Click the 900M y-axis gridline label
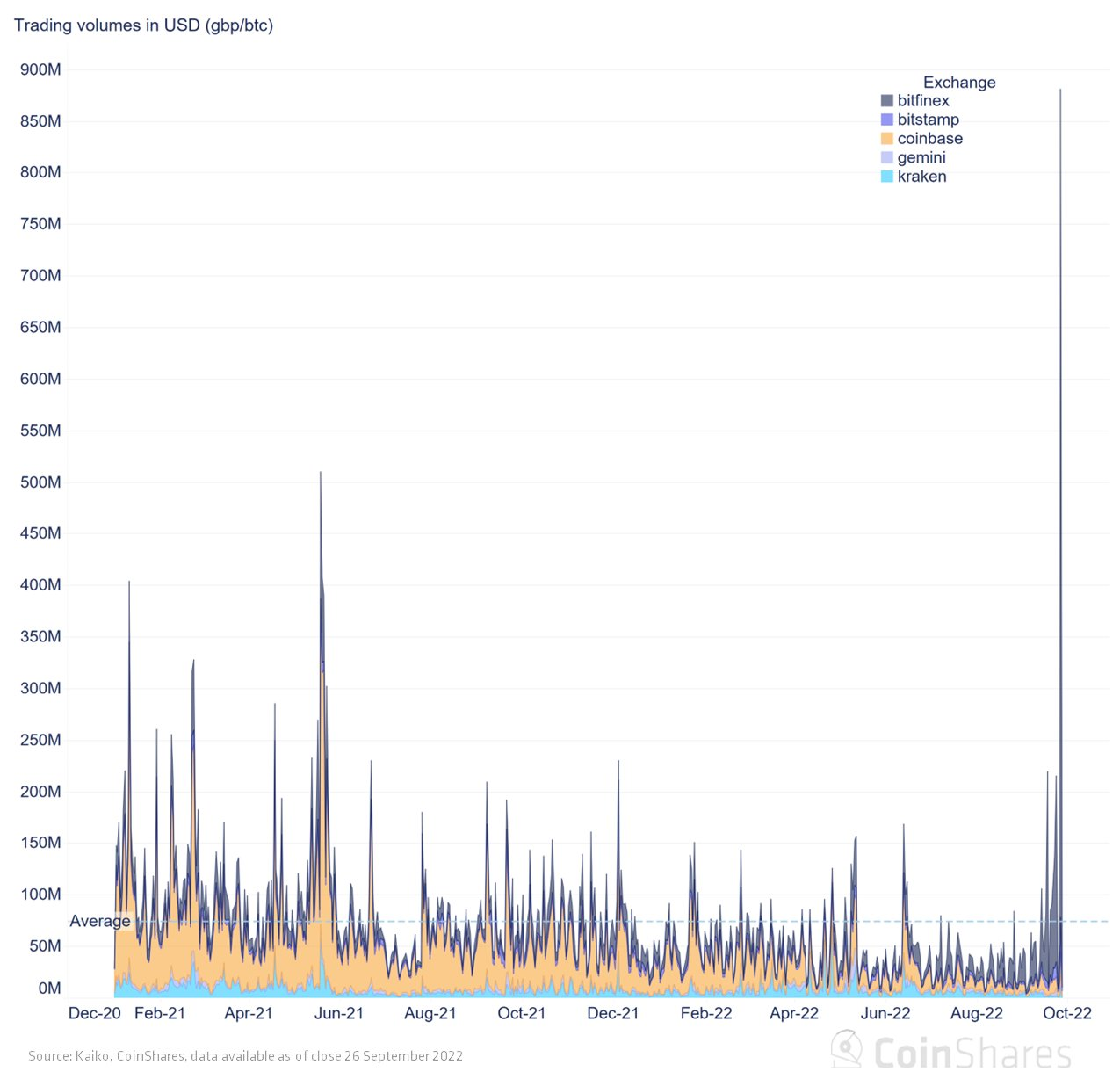This screenshot has width=1120, height=1072. pos(40,69)
